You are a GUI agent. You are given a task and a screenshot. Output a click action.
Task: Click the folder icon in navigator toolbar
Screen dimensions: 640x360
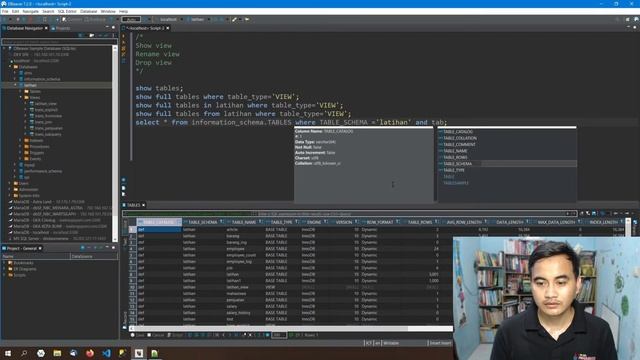coord(91,36)
